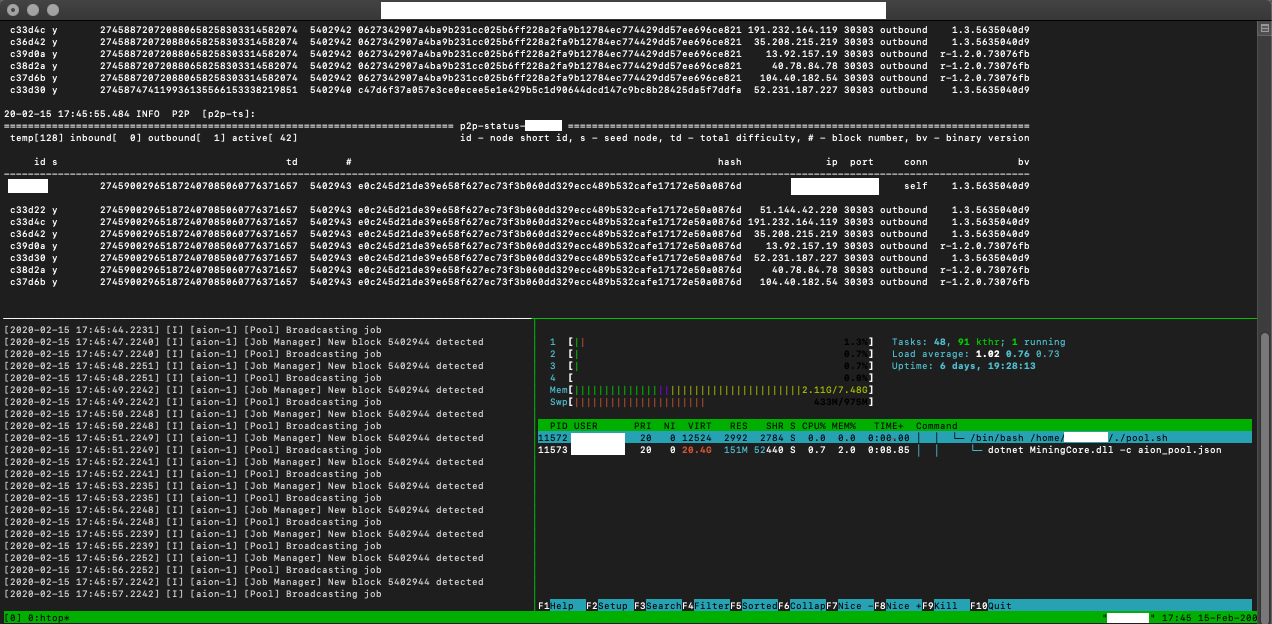Sort by the TIME+ column header

tap(886, 426)
